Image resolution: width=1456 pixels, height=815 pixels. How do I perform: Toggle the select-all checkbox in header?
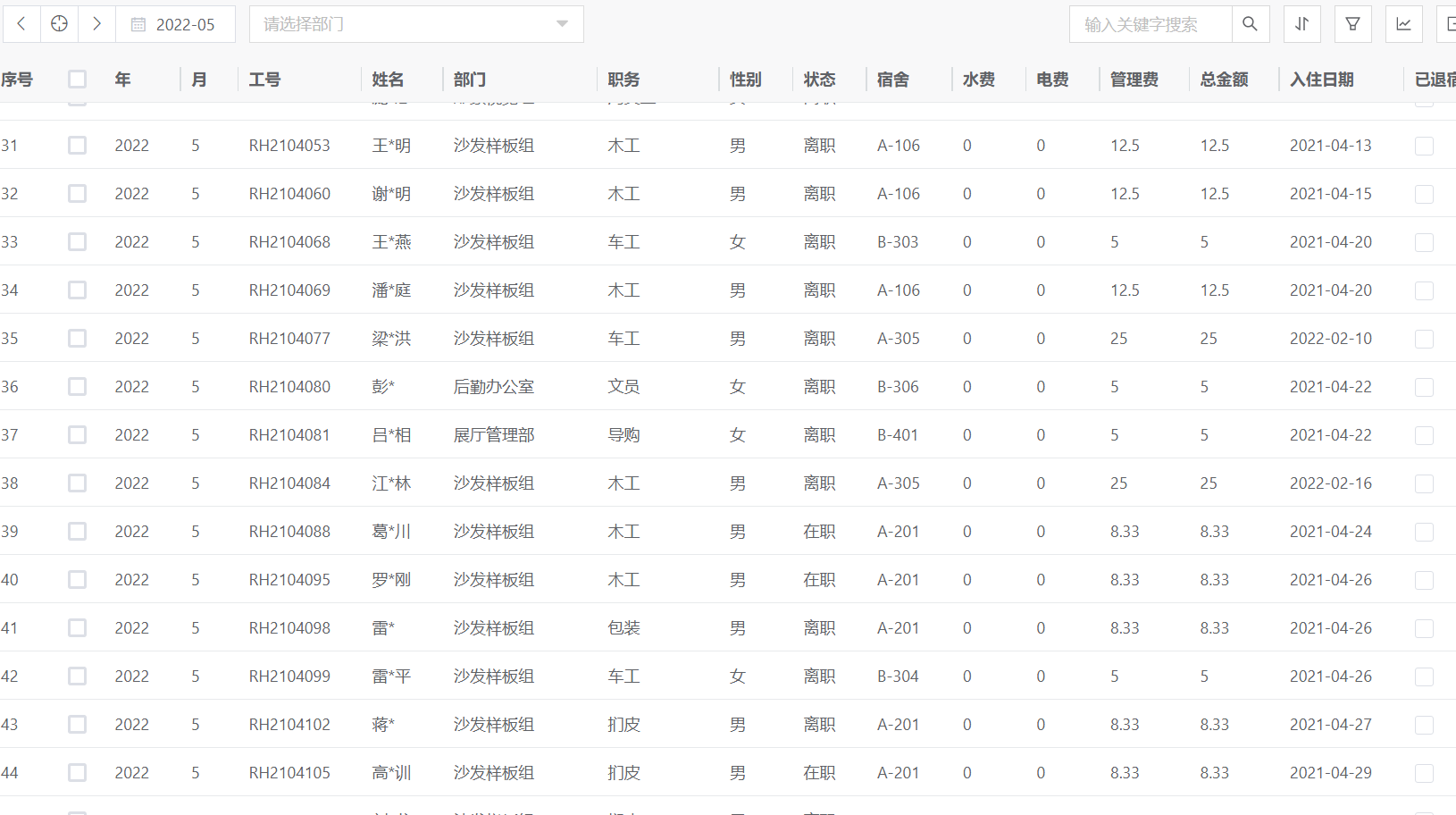click(x=78, y=80)
